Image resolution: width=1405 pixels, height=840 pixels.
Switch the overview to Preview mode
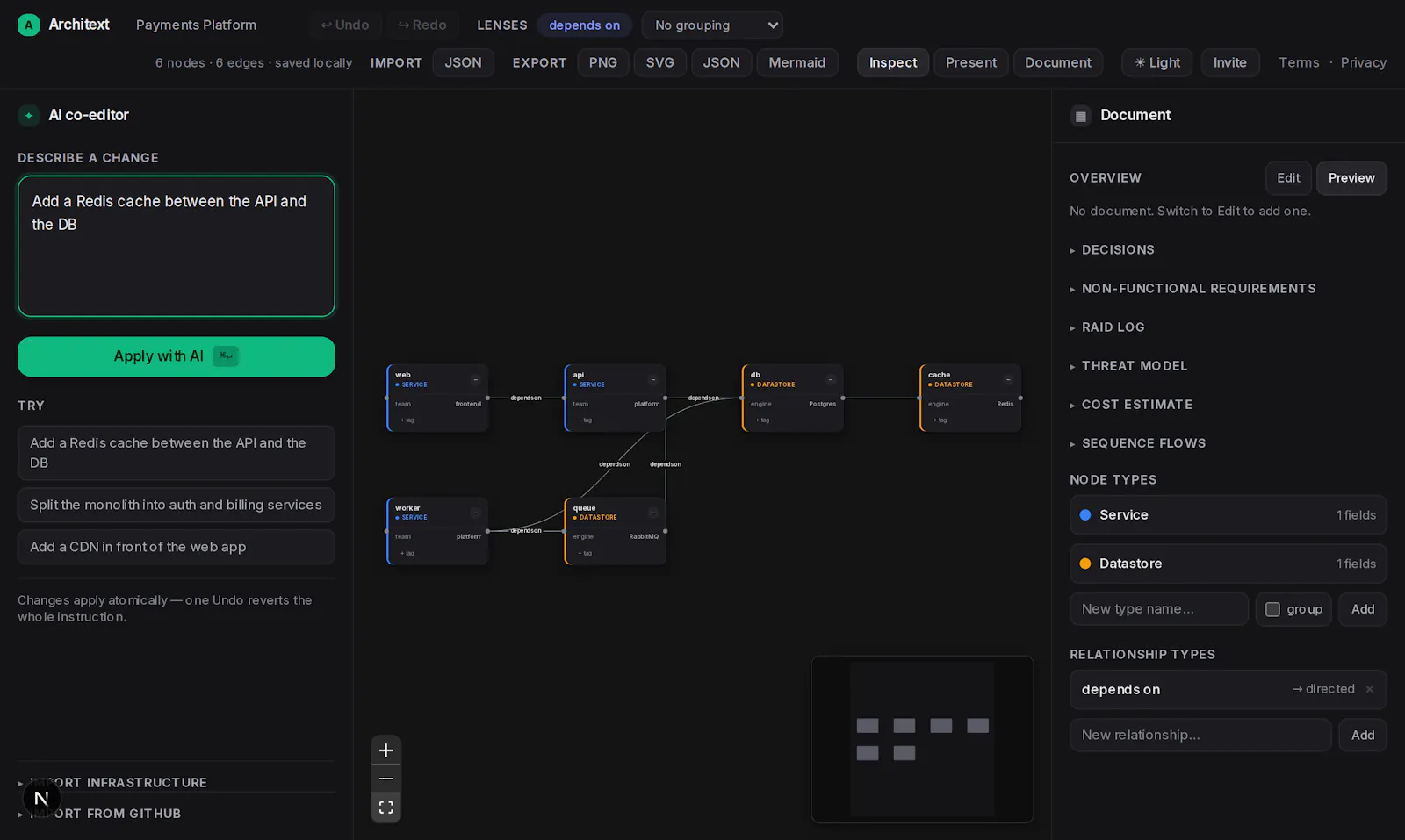tap(1351, 178)
